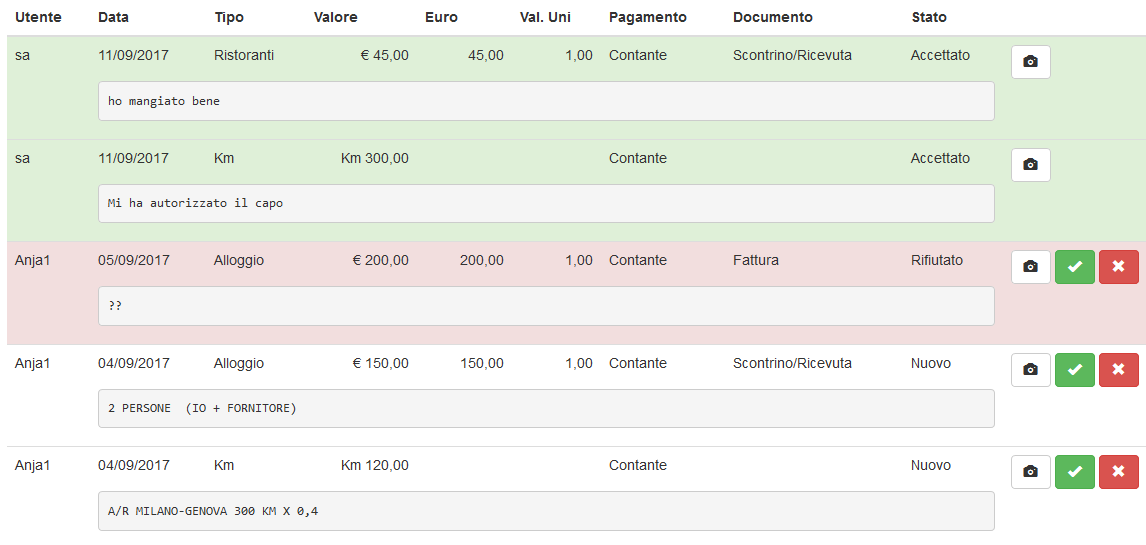The height and width of the screenshot is (545, 1146).
Task: Click the Tipo column header
Action: [229, 17]
